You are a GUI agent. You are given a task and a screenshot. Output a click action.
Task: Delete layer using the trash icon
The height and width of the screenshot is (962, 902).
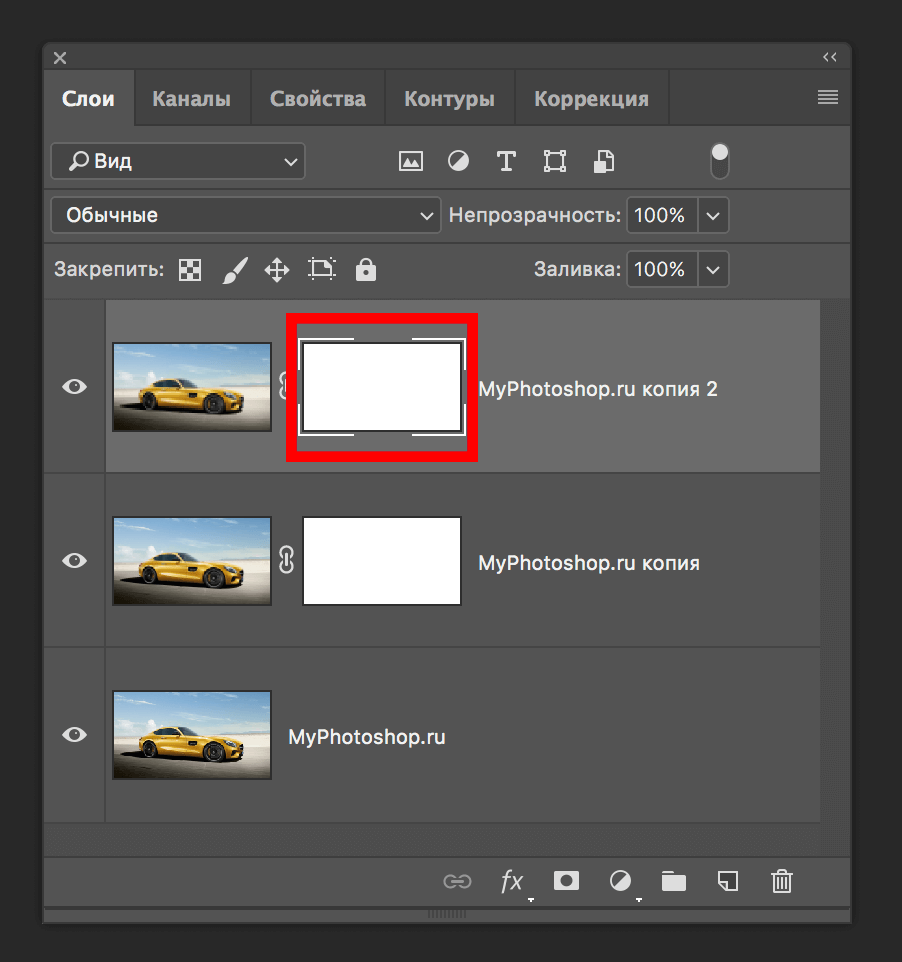pos(782,881)
